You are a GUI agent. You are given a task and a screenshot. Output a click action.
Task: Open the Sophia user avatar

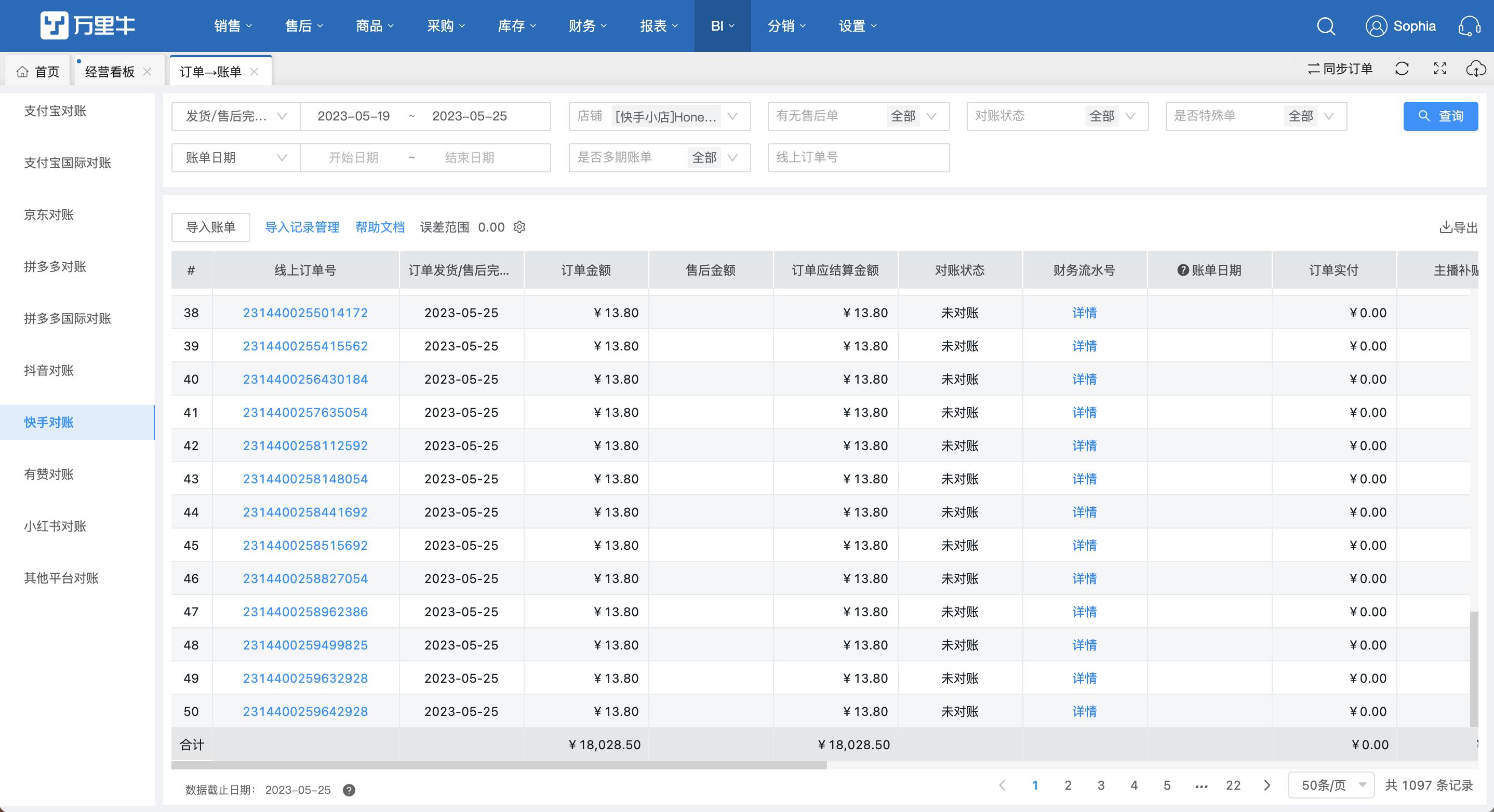point(1376,25)
